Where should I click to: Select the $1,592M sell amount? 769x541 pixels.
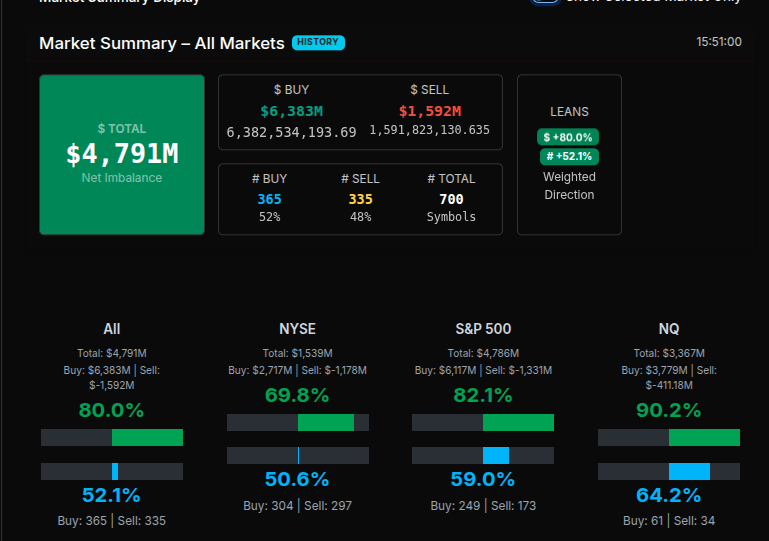[429, 111]
